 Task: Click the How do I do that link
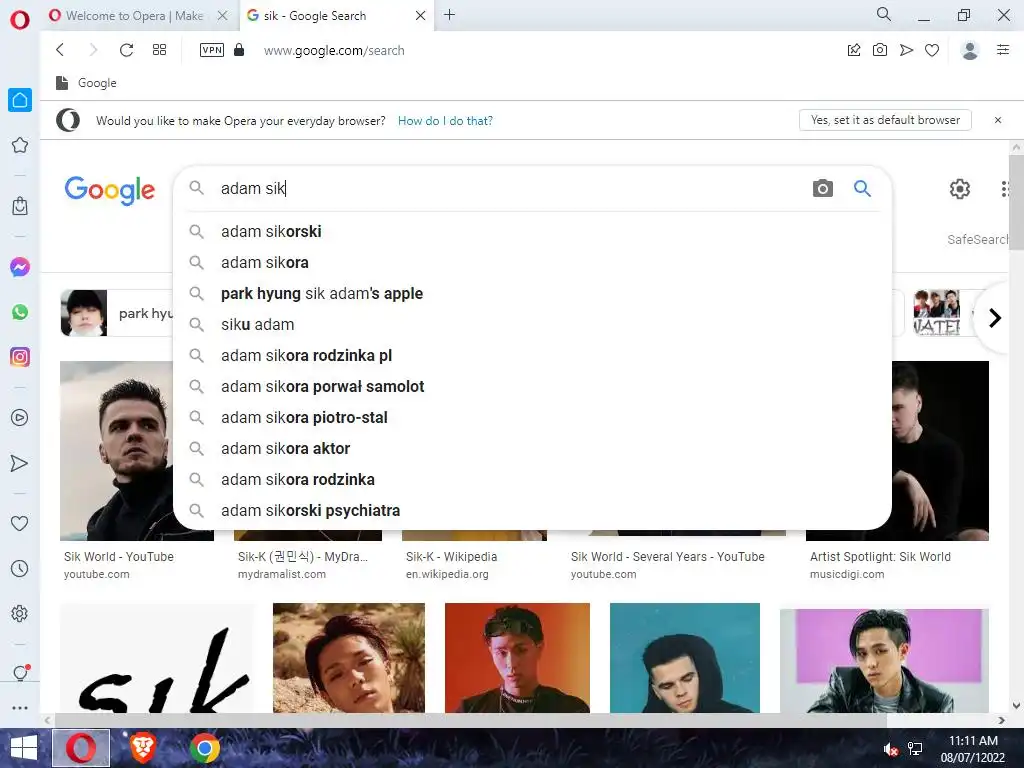pyautogui.click(x=445, y=121)
